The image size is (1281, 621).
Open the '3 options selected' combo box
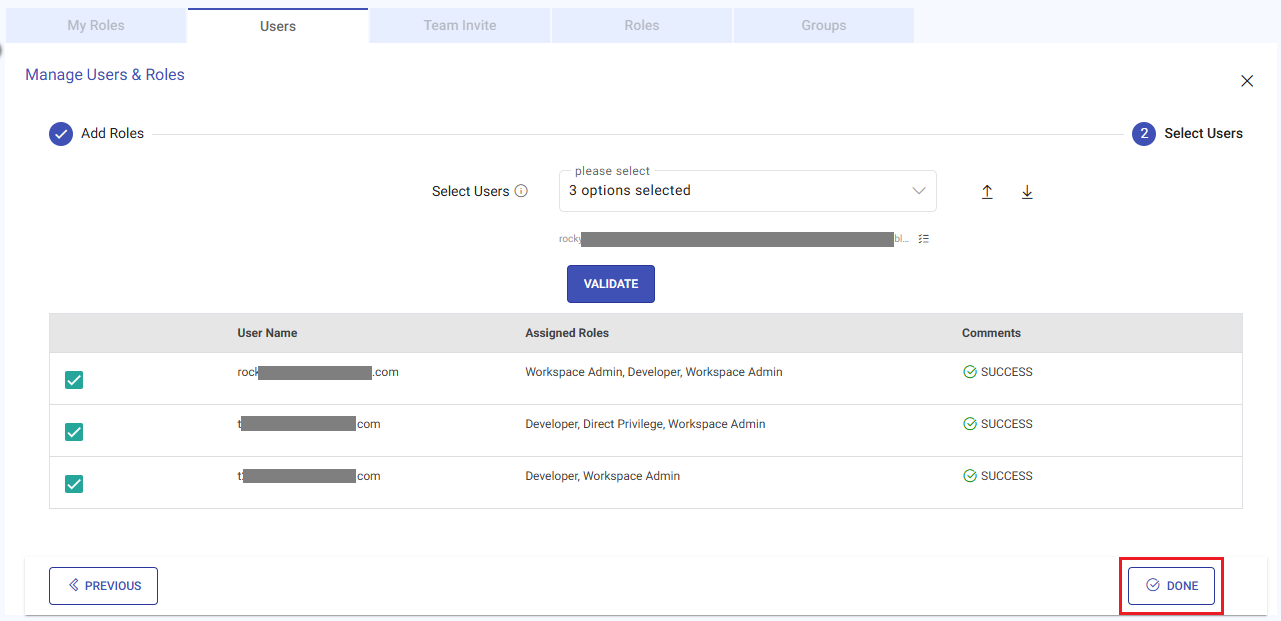click(735, 191)
